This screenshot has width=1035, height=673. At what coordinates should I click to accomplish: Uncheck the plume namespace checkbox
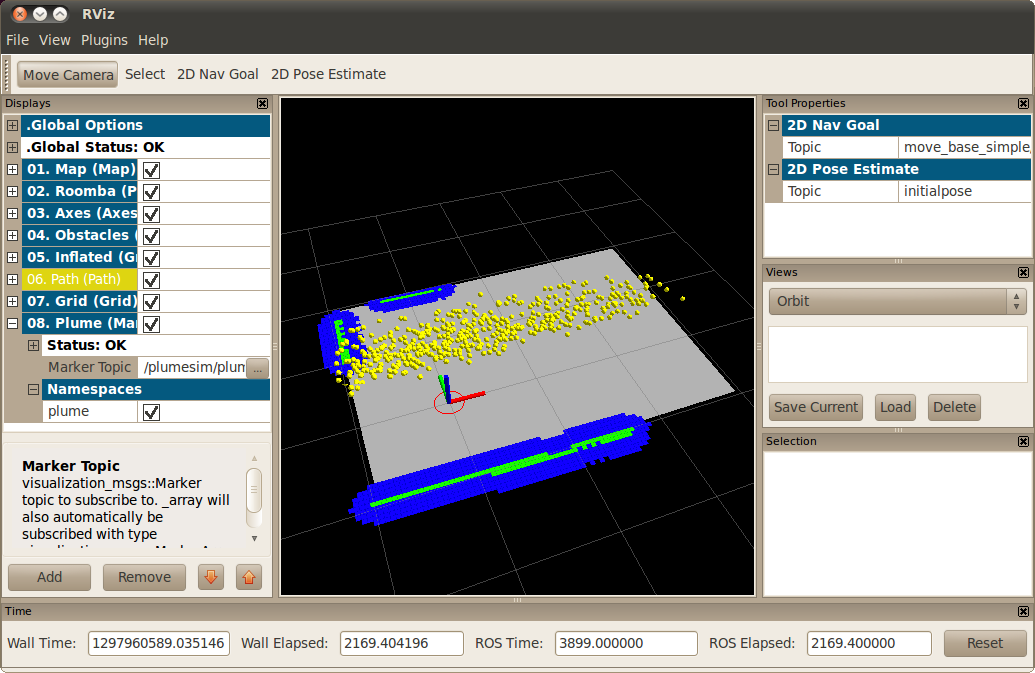152,412
